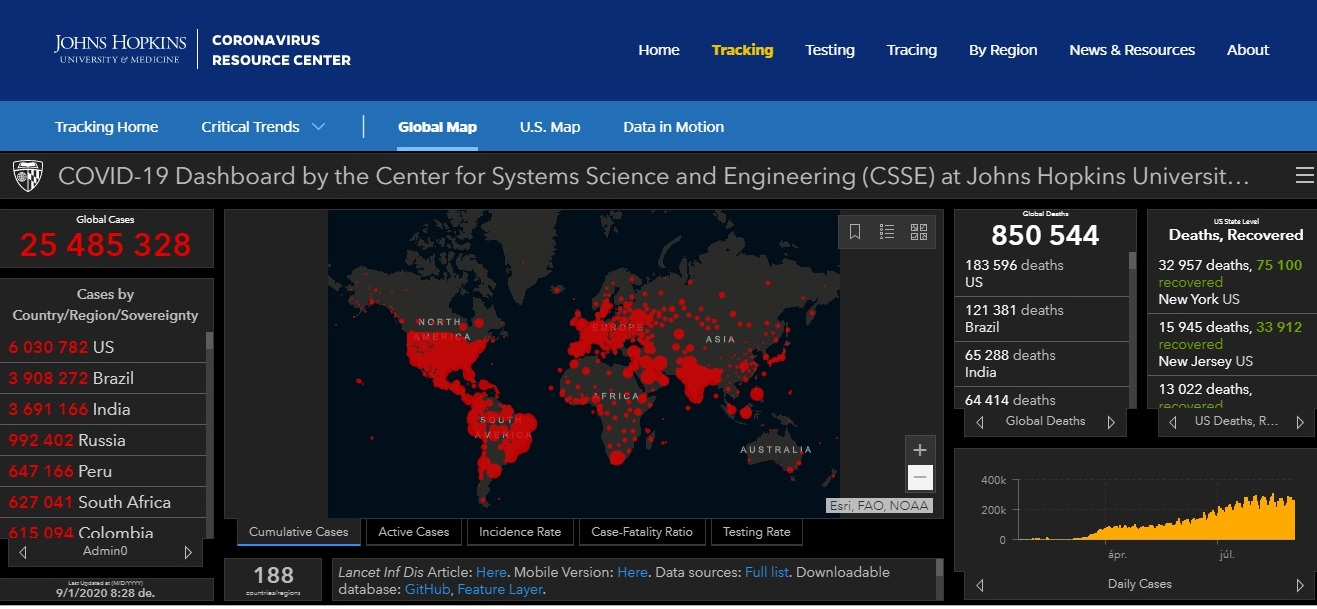
Task: Select Peru in country cases list
Action: point(104,471)
